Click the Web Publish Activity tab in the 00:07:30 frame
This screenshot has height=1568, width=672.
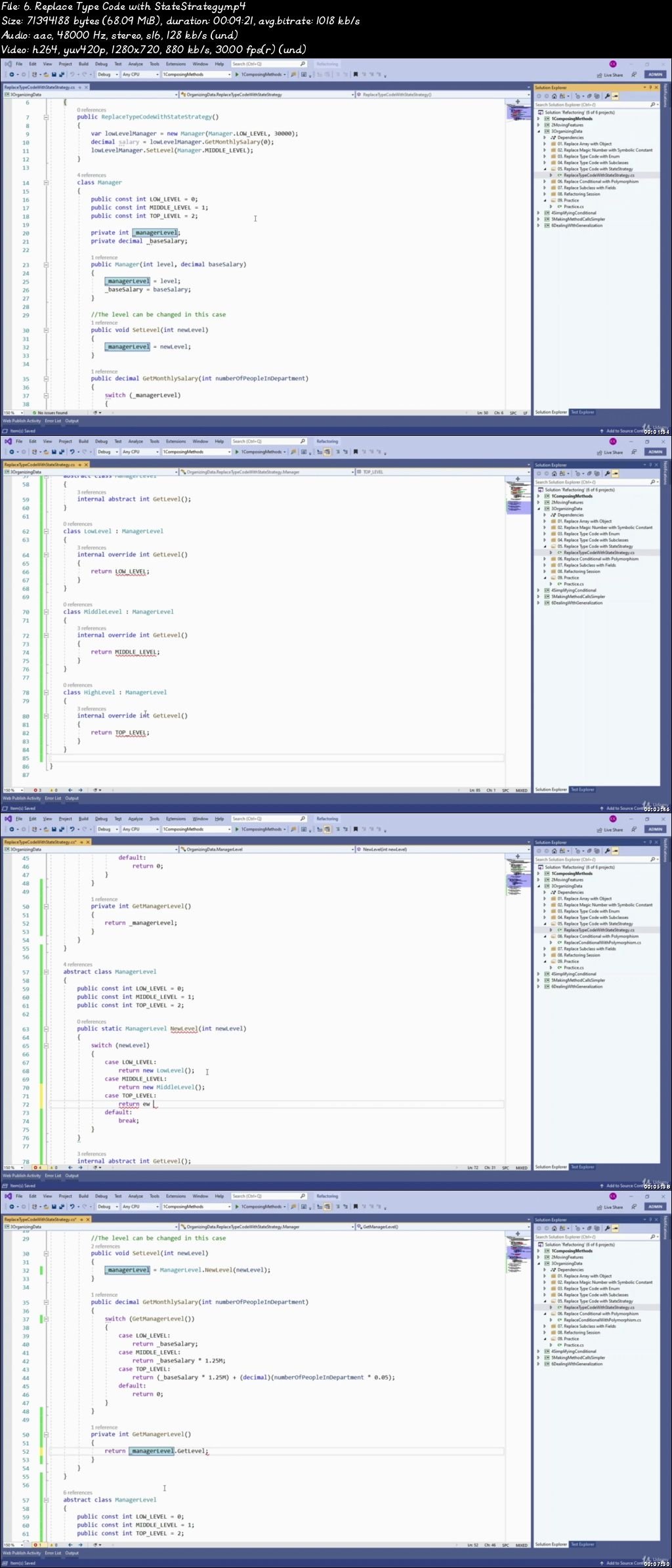click(x=22, y=1553)
